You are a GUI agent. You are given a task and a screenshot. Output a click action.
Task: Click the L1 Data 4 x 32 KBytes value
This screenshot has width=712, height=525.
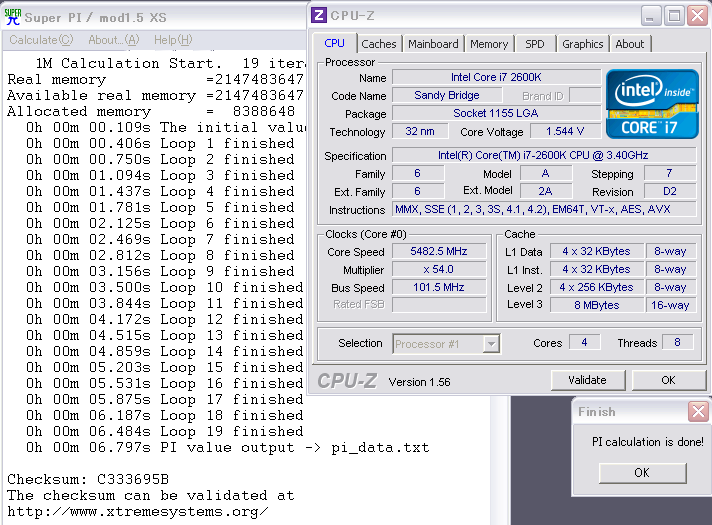coord(596,251)
